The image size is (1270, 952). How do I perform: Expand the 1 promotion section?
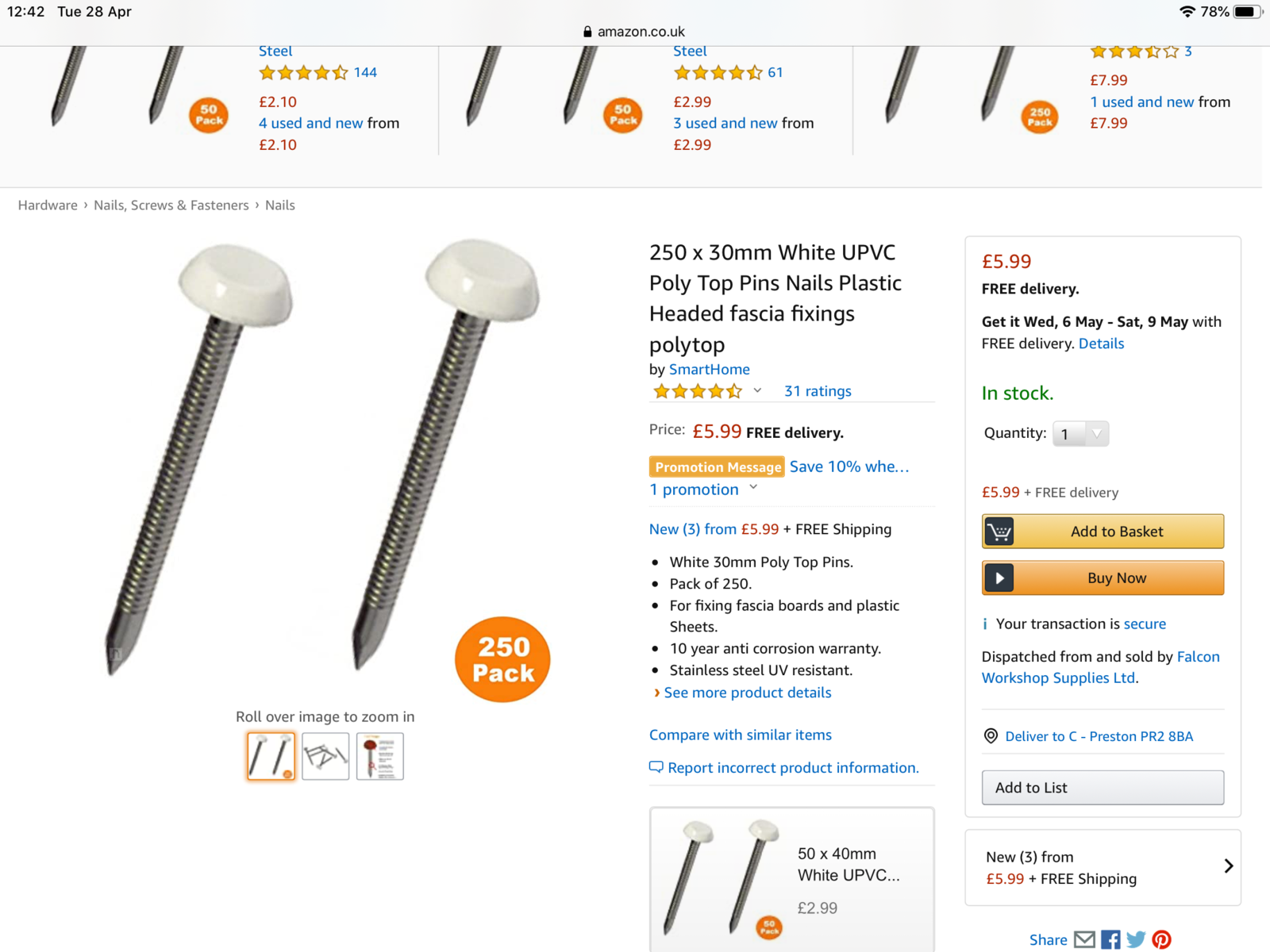[752, 489]
